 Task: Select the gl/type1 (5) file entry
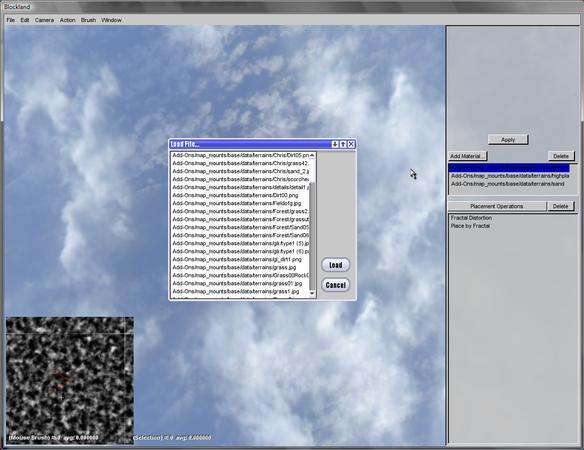click(241, 243)
